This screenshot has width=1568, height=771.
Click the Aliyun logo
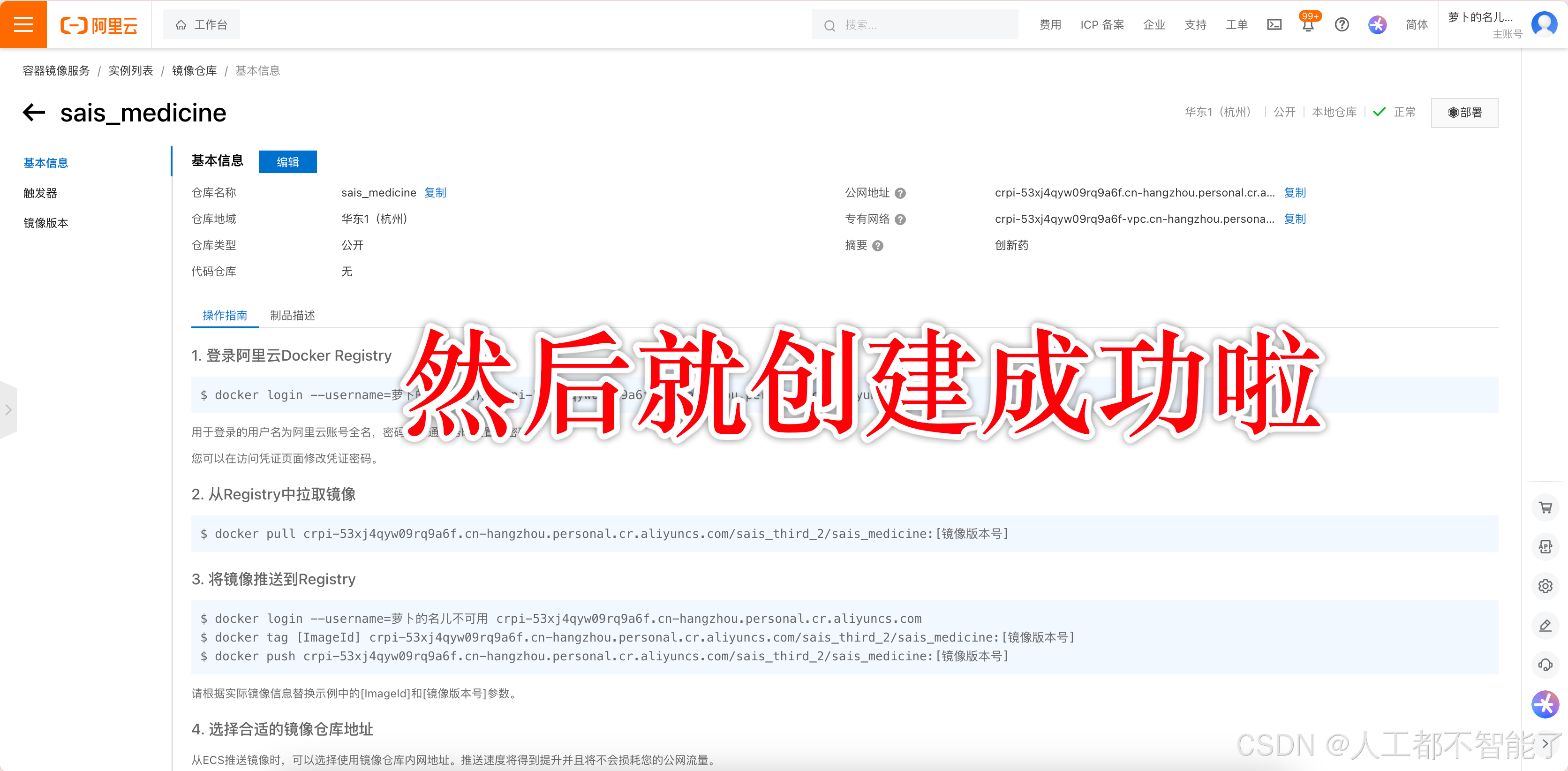pyautogui.click(x=99, y=25)
